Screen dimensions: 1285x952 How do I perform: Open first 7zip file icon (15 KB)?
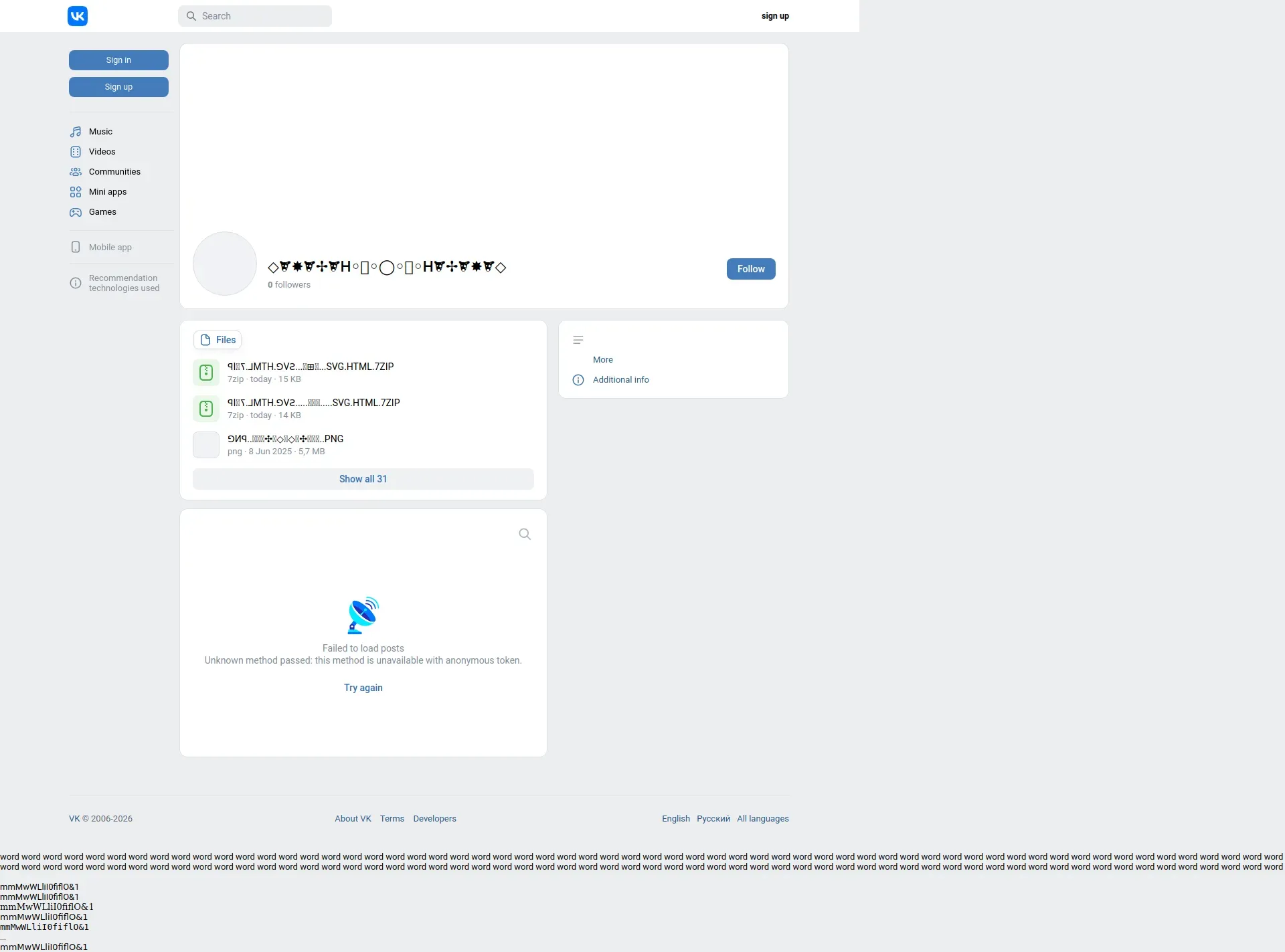click(x=206, y=373)
